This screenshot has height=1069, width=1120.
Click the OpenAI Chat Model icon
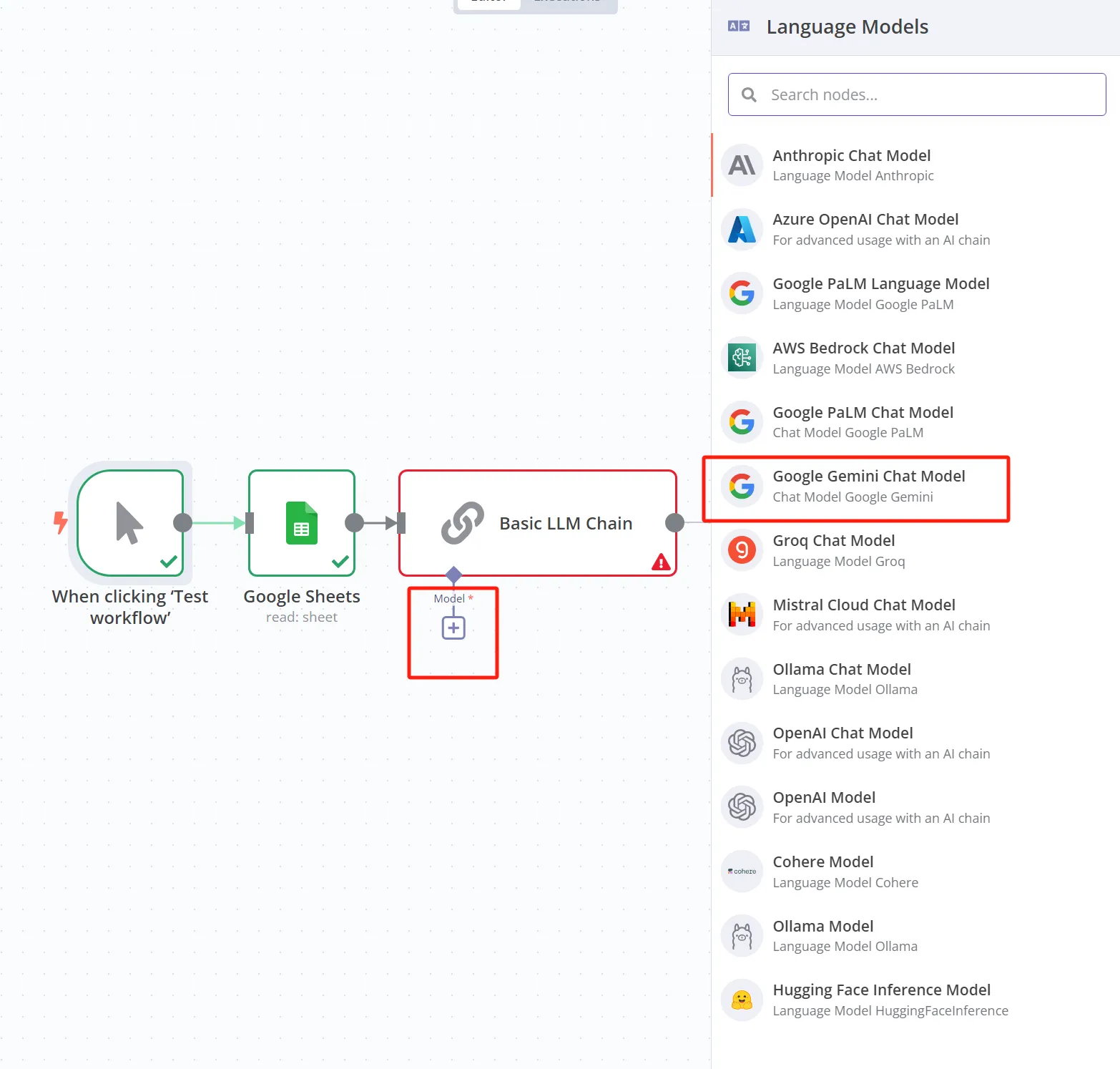(x=742, y=743)
